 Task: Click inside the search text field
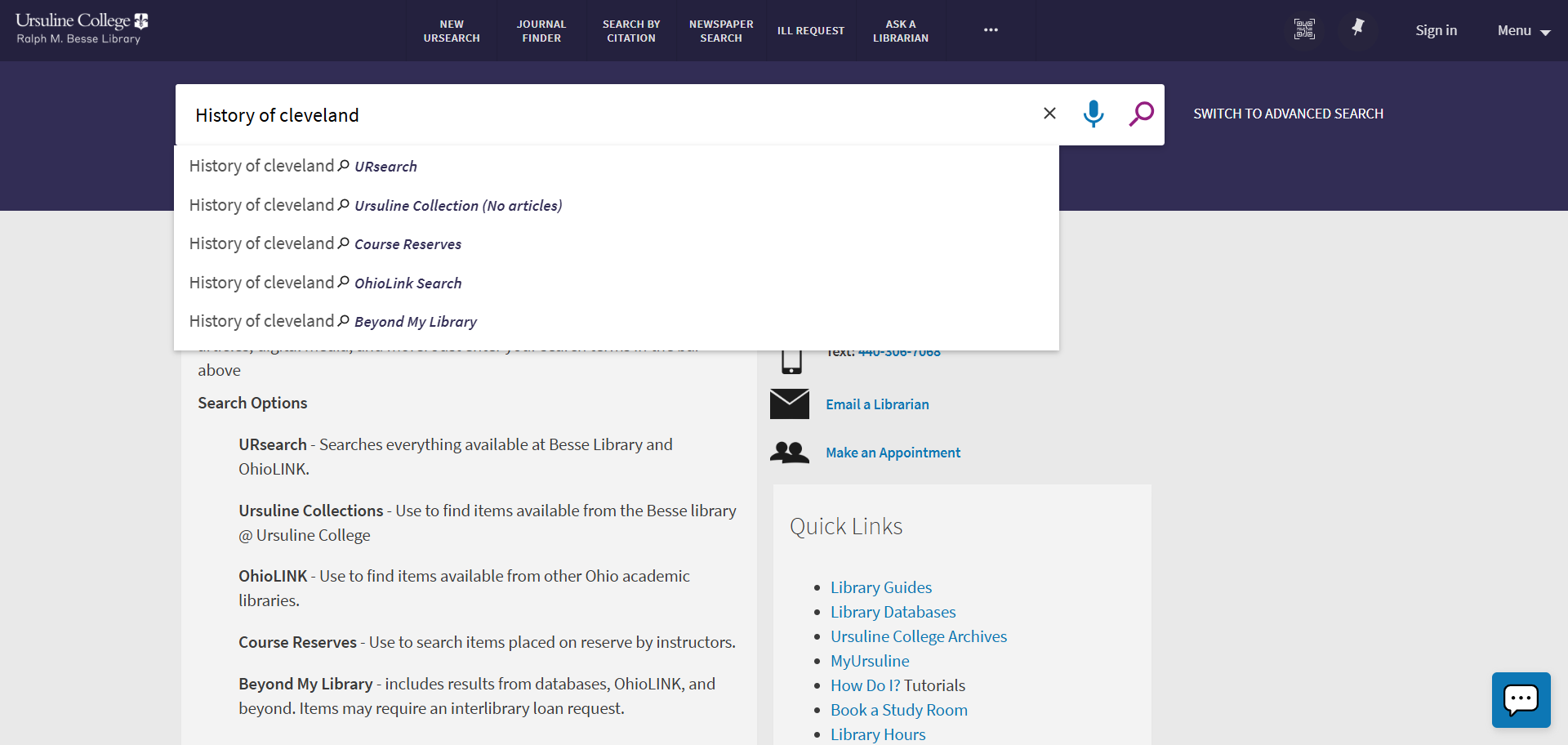[604, 115]
